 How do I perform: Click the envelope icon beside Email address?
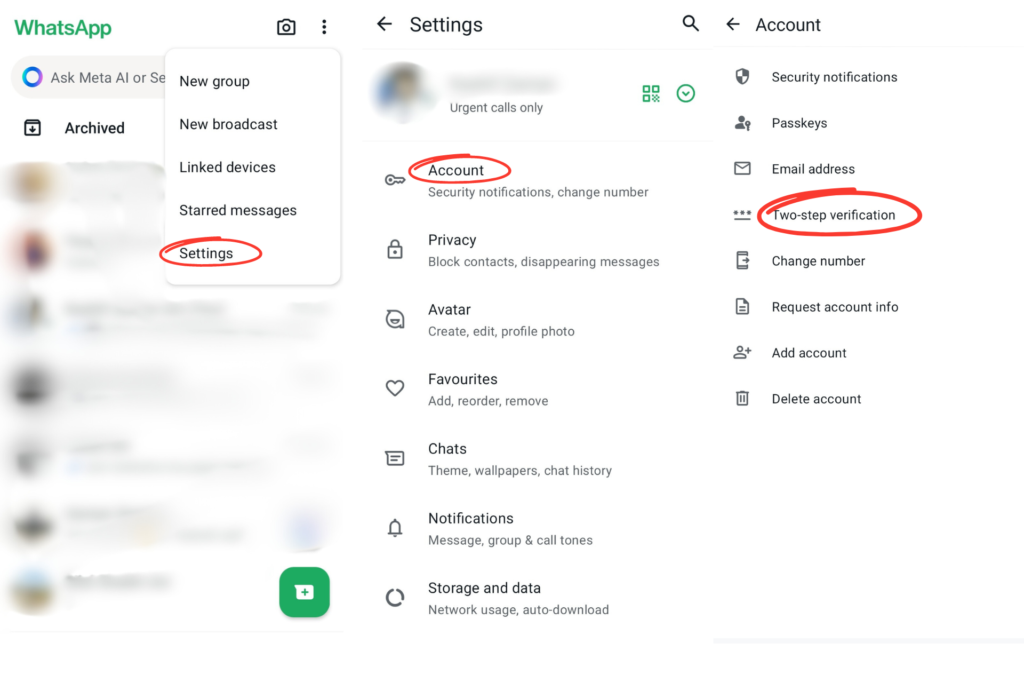pyautogui.click(x=742, y=168)
